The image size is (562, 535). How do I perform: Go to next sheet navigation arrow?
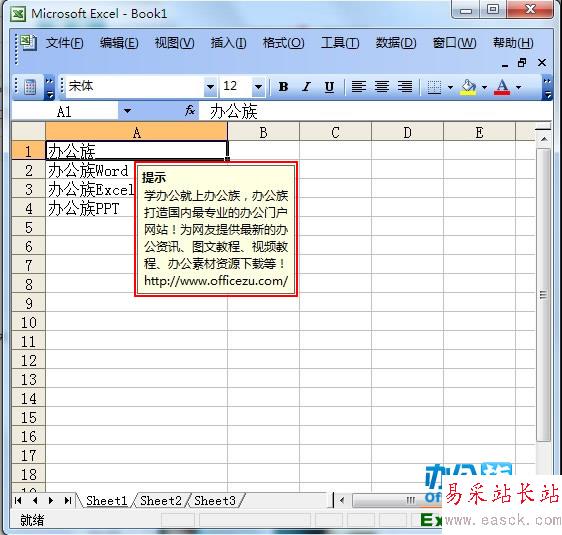tap(51, 500)
